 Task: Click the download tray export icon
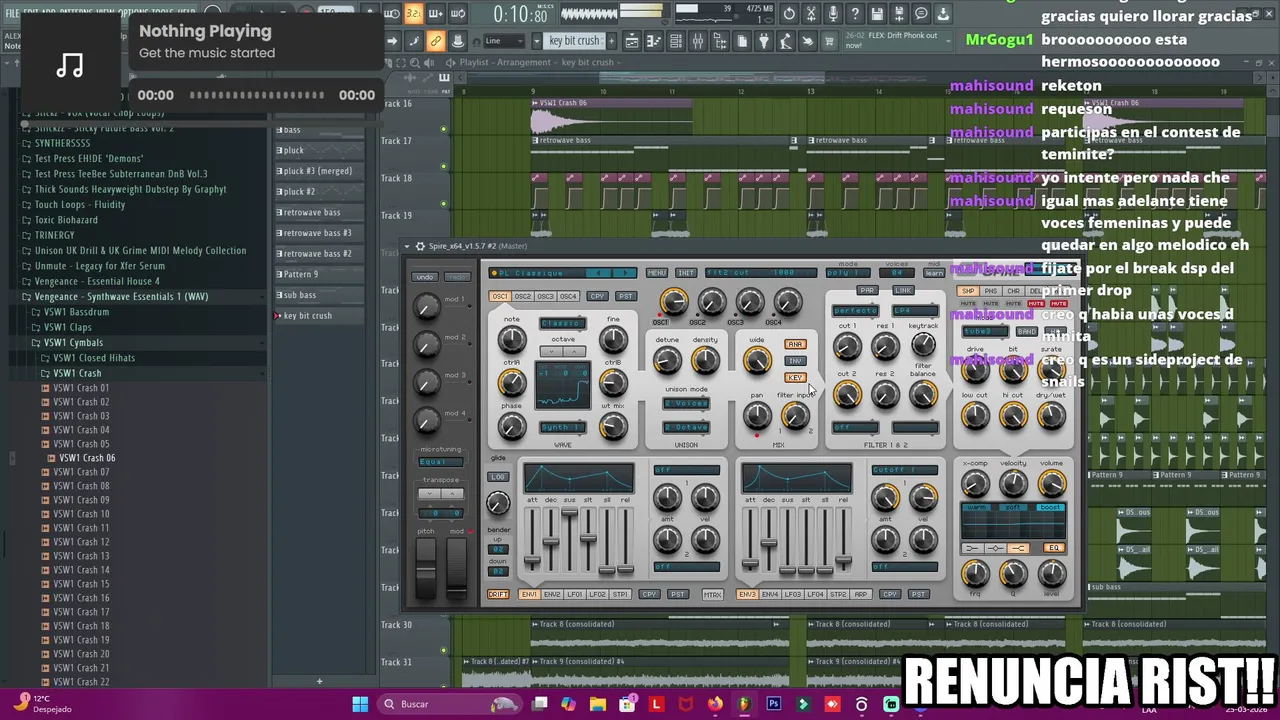(942, 14)
